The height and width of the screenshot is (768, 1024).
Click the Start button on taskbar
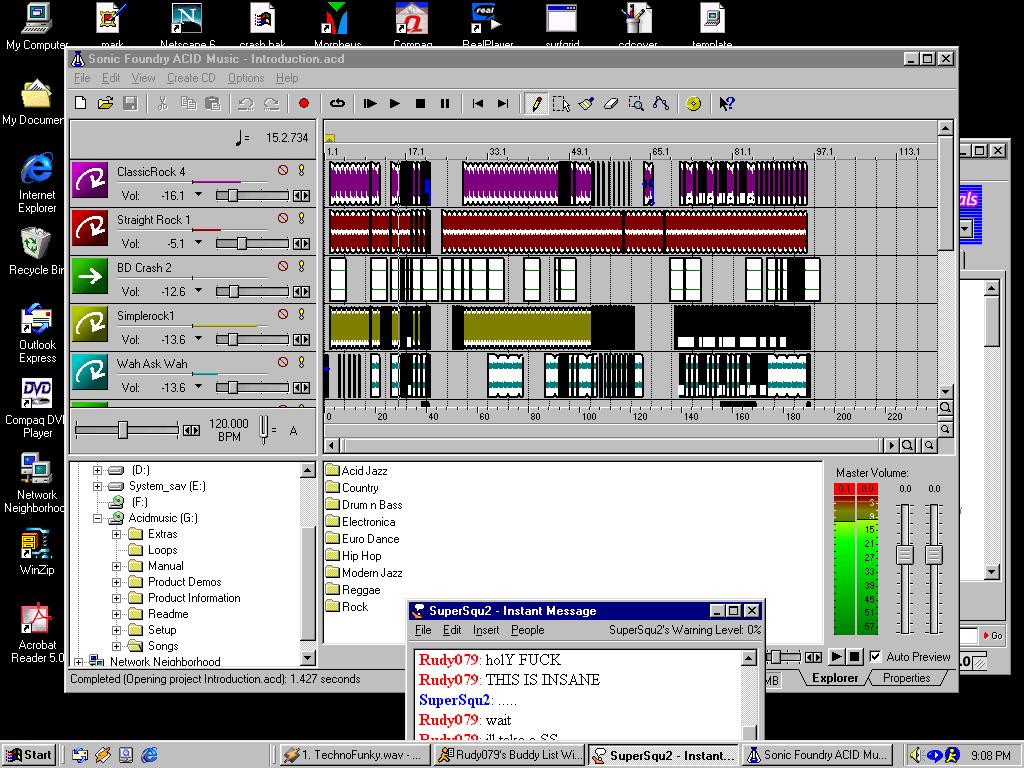tap(29, 755)
